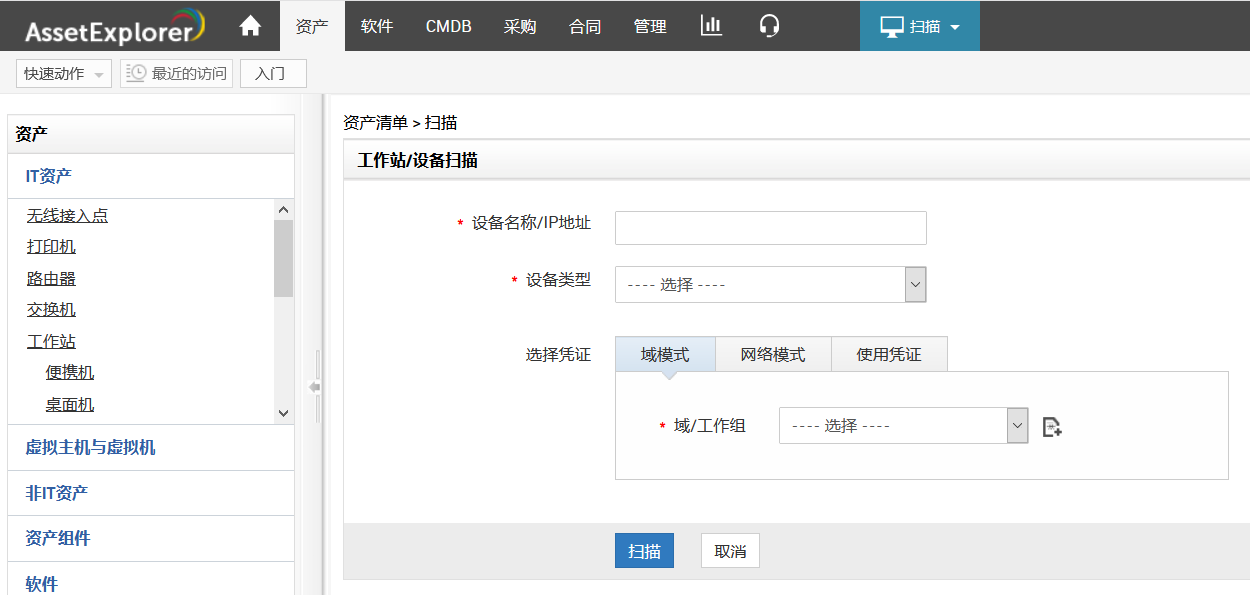Open the reports bar chart icon

pyautogui.click(x=711, y=26)
